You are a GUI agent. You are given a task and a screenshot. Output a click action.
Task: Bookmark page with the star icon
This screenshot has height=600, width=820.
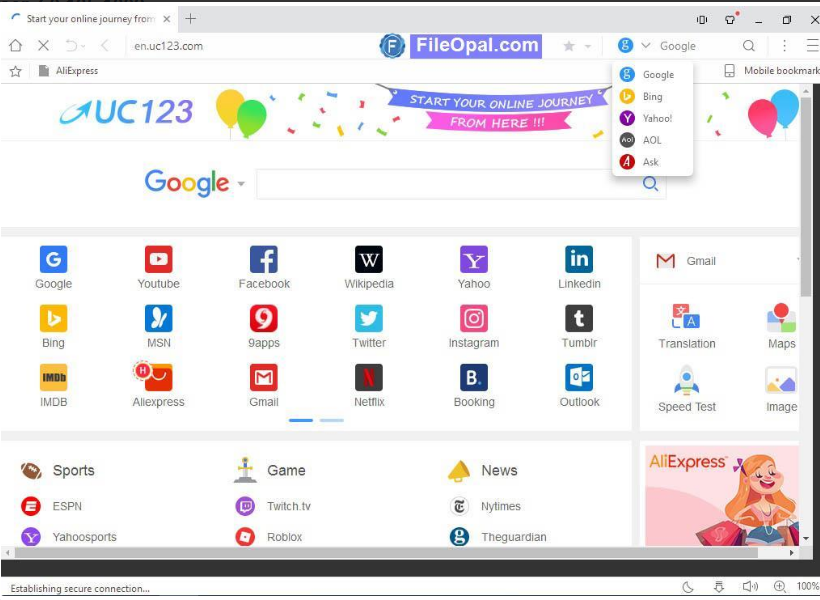[x=569, y=46]
